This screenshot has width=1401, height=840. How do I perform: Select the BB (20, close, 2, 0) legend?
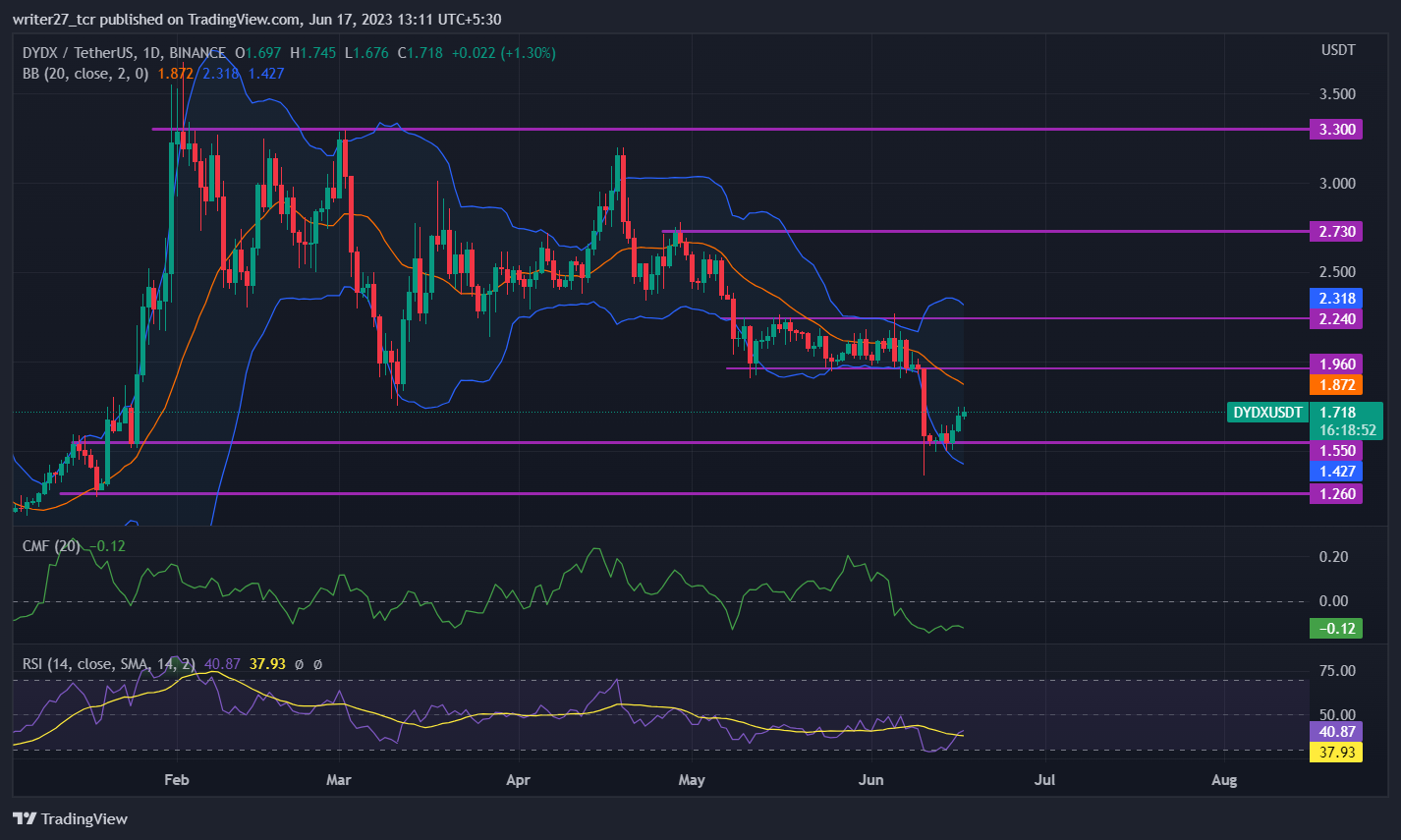pos(85,73)
